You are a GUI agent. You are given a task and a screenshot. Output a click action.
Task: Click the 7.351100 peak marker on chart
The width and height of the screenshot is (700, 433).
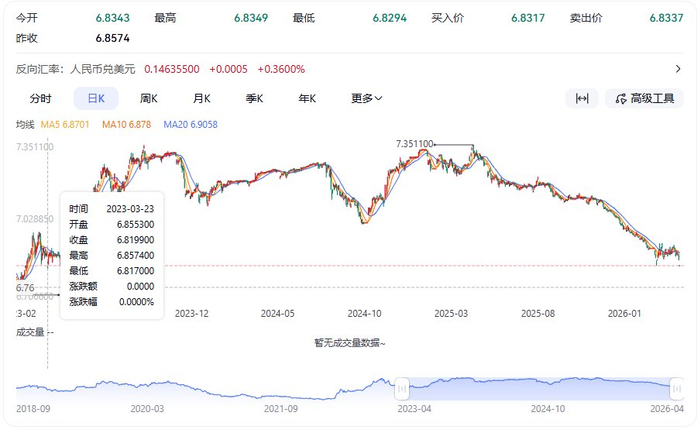coord(414,144)
